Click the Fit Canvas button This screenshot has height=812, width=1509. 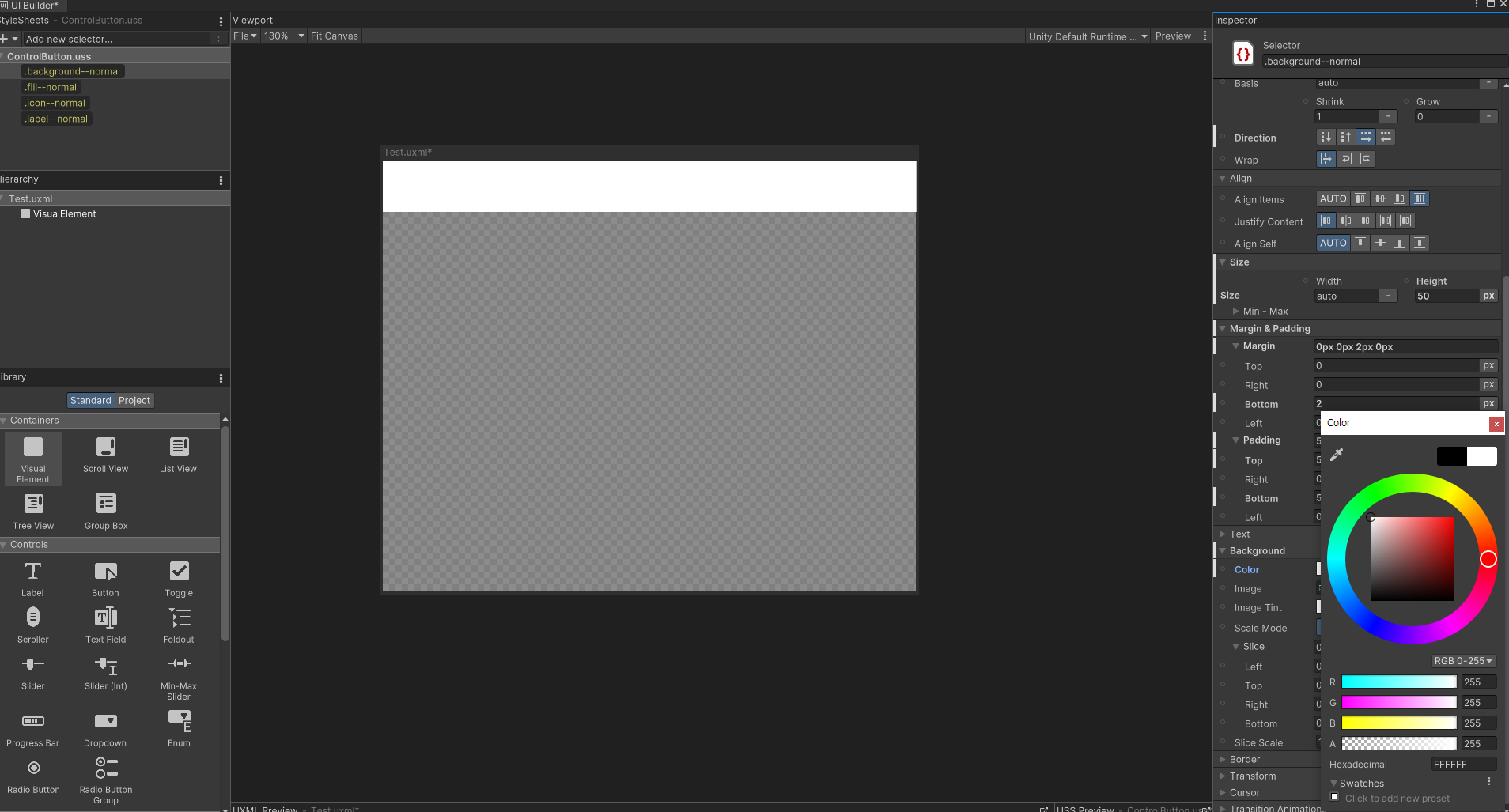(335, 36)
